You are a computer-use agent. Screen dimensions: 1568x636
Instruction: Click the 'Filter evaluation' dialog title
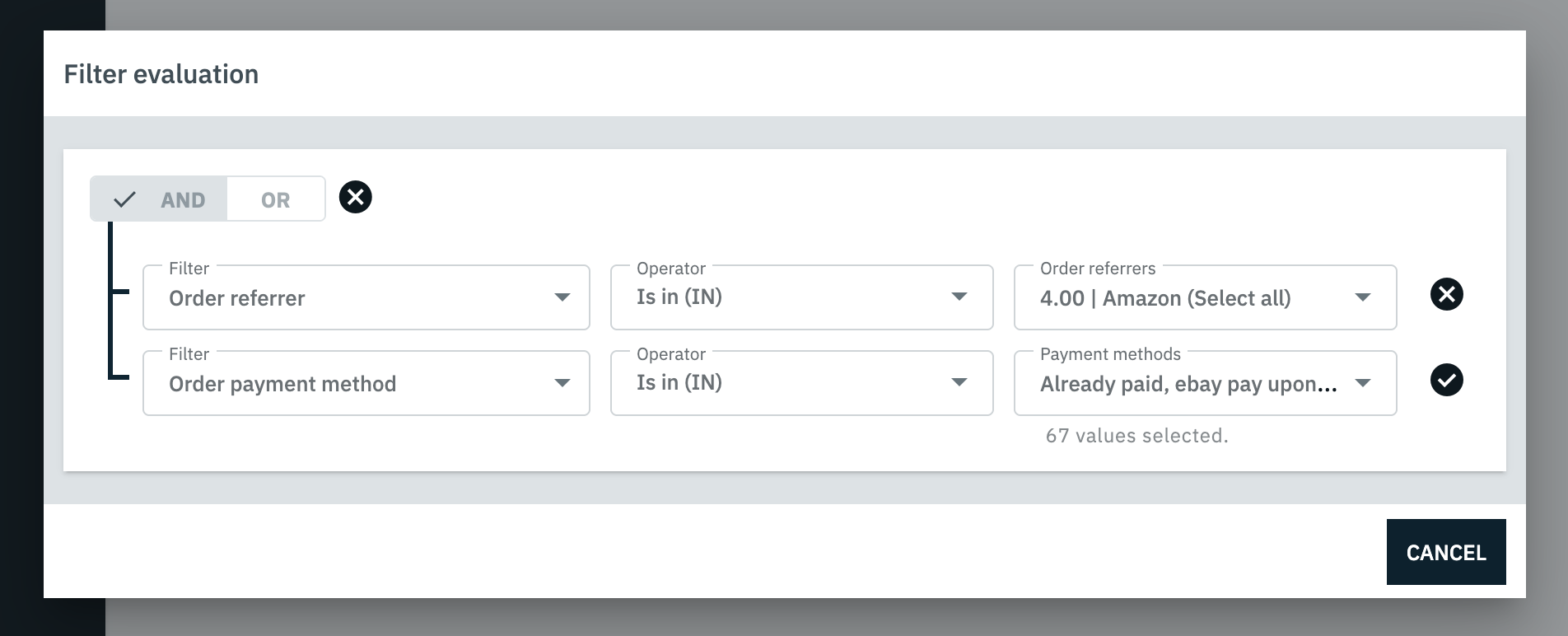(161, 74)
